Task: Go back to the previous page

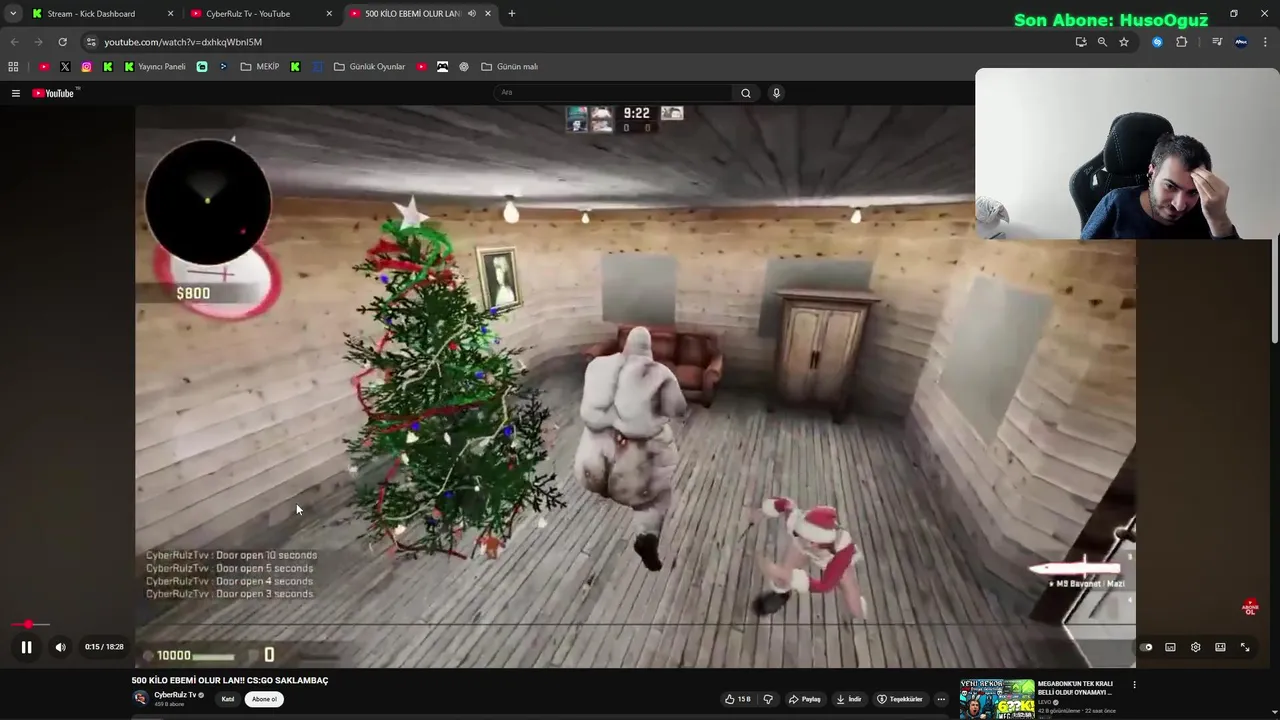Action: point(14,42)
